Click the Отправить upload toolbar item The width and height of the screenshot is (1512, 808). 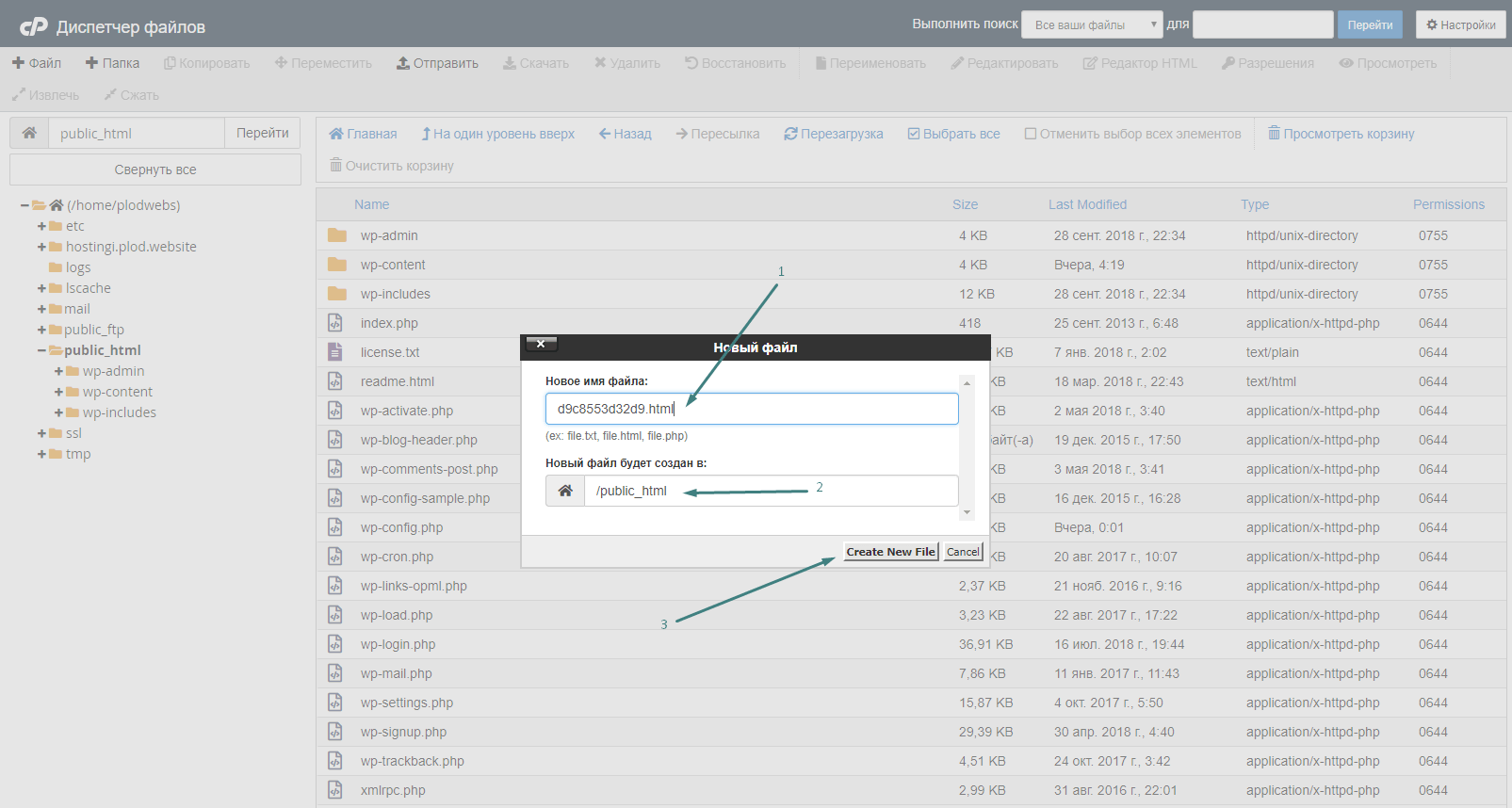click(437, 63)
